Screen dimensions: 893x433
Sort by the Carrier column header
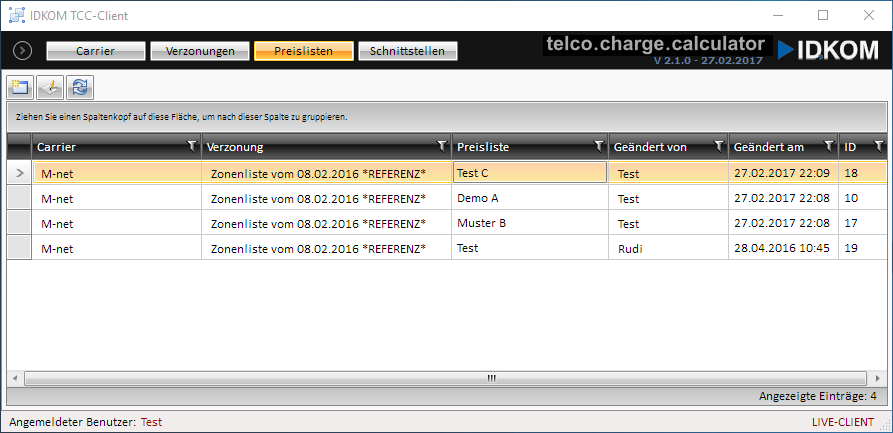(117, 147)
